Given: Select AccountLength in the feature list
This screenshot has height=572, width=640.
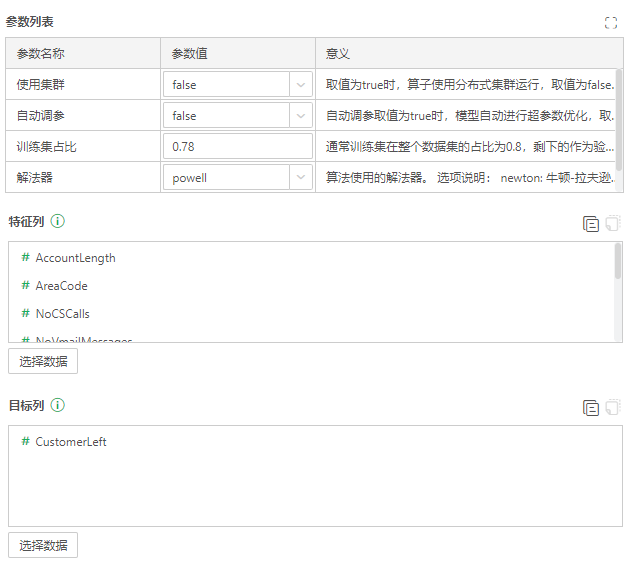Looking at the screenshot, I should (x=75, y=258).
